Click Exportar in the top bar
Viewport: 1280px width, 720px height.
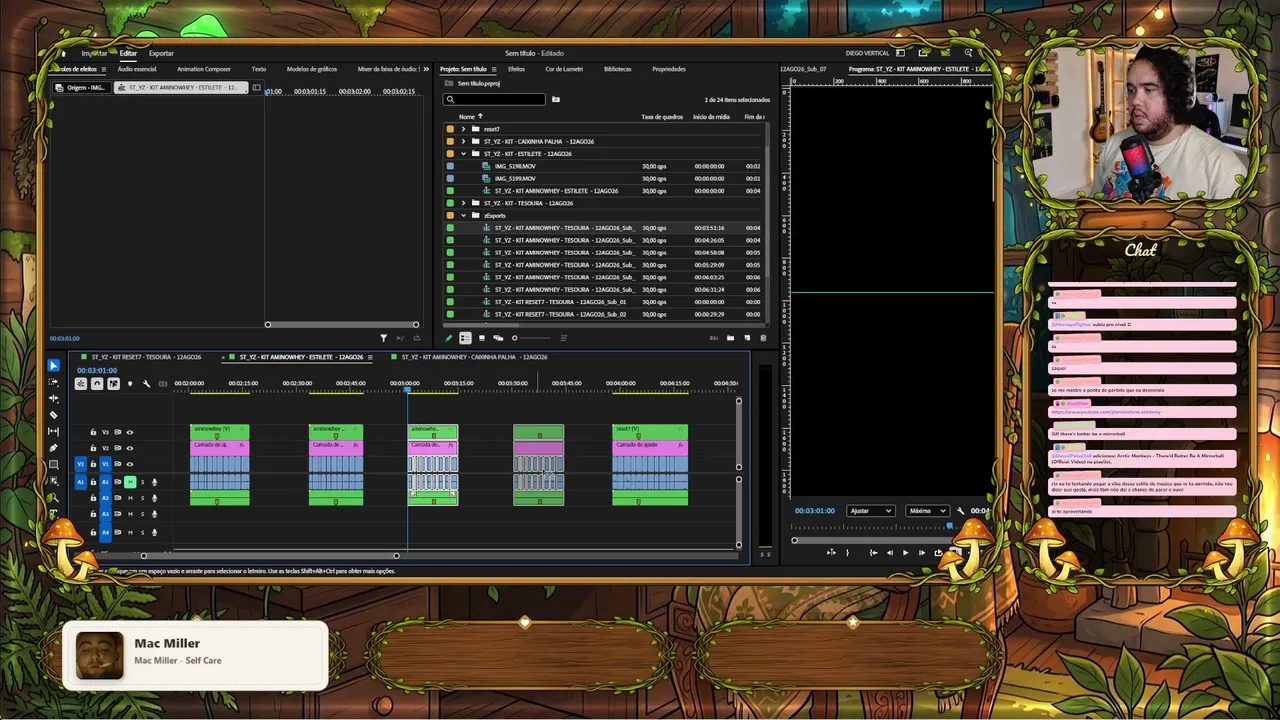[161, 53]
